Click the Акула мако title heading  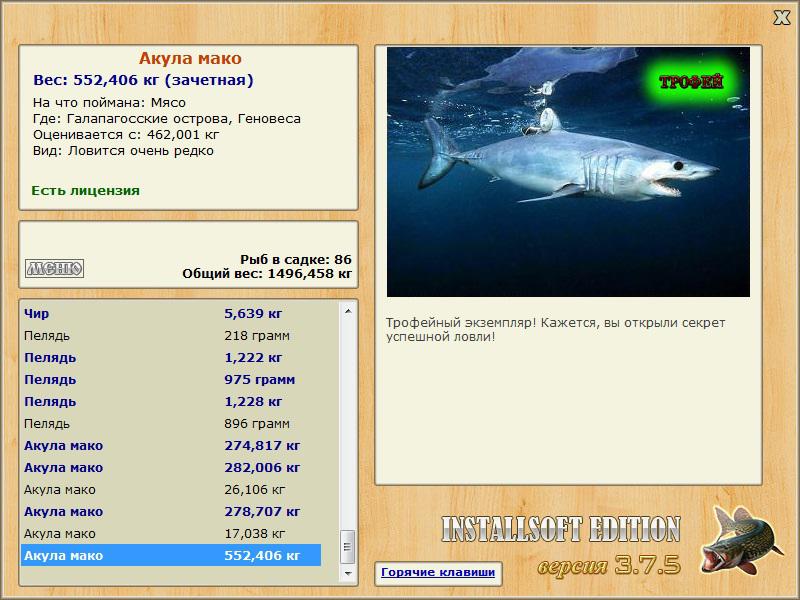coord(190,59)
